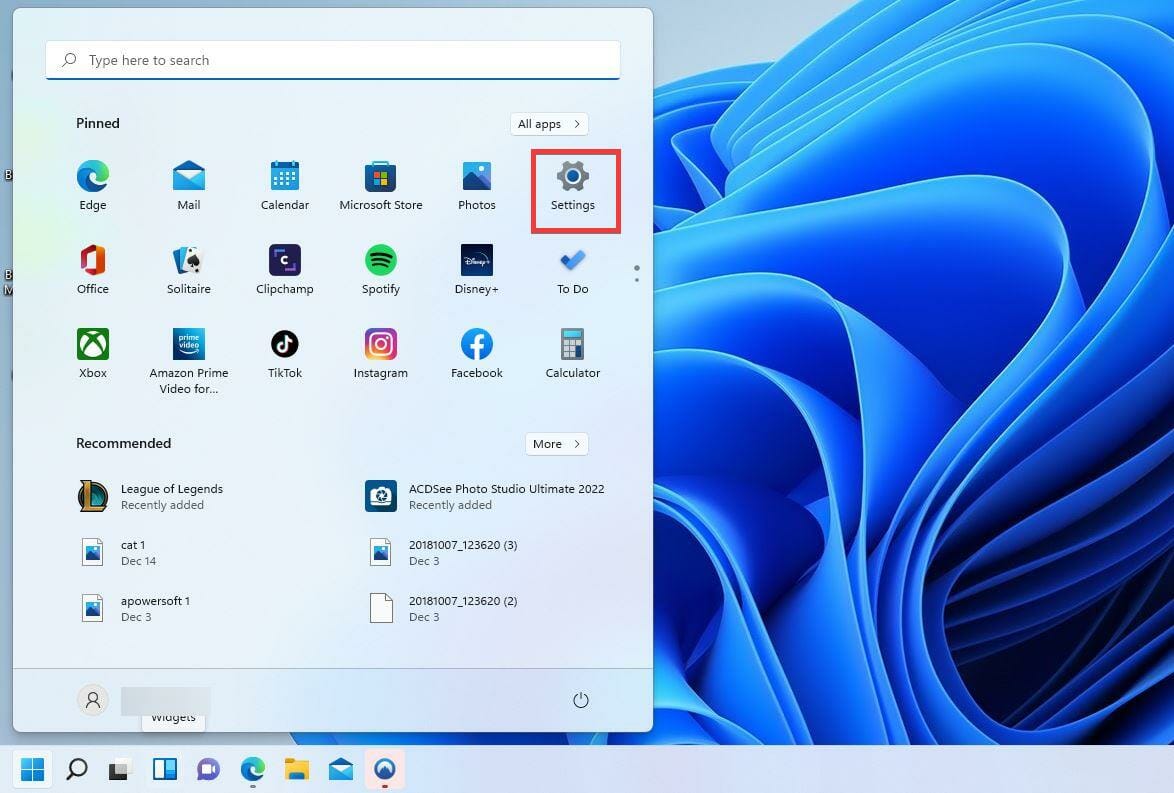This screenshot has width=1174, height=793.
Task: Open Microsoft Store from pinned apps
Action: coord(380,186)
